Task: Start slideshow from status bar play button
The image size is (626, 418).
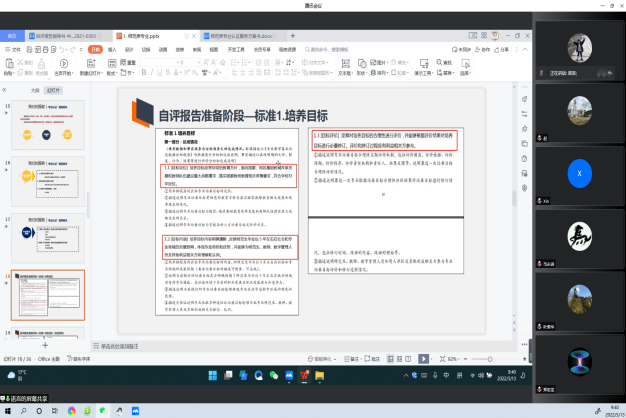Action: point(424,359)
